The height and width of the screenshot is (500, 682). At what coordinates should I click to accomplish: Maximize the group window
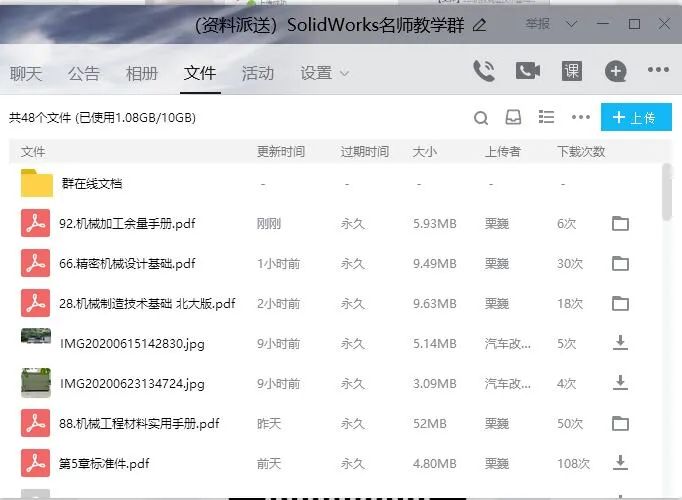point(634,24)
